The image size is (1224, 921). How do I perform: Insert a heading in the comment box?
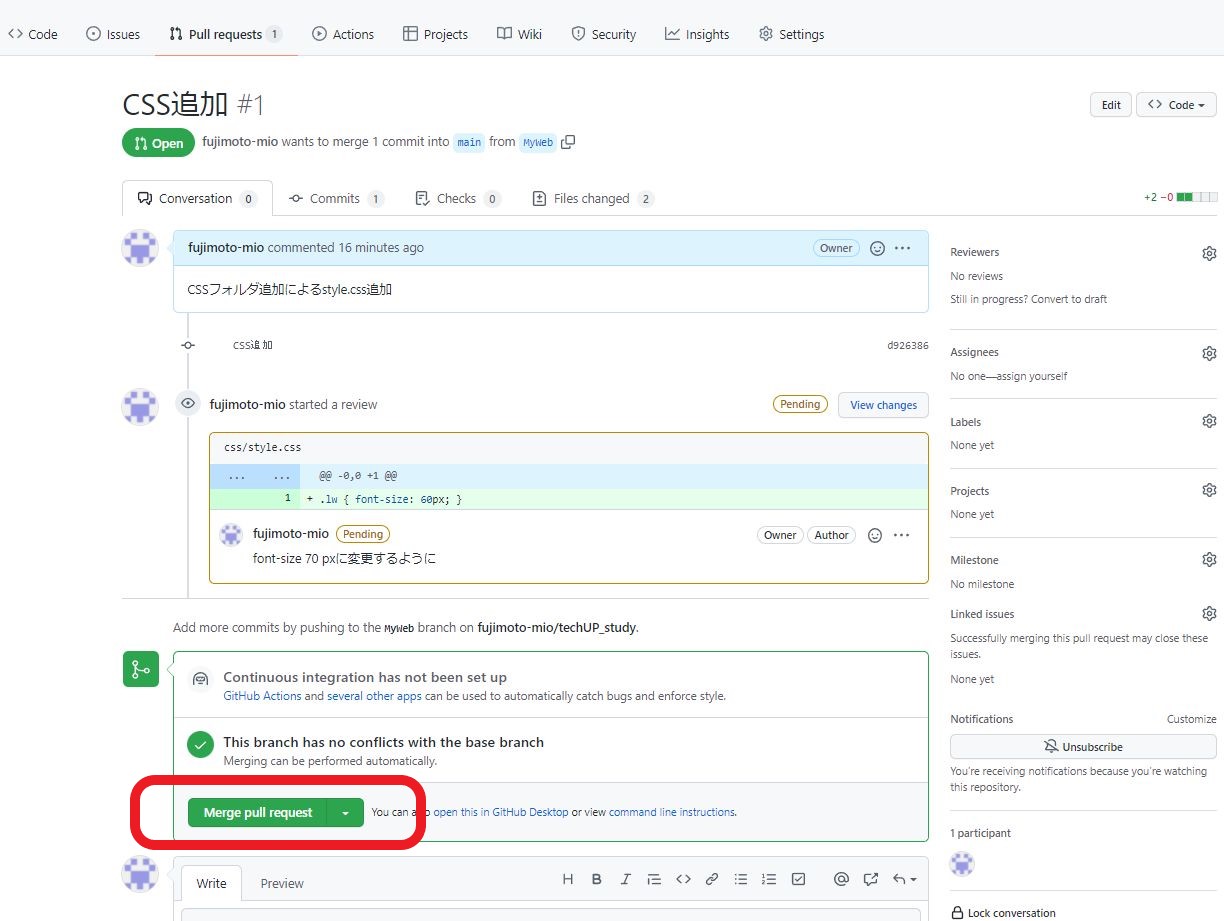click(x=568, y=879)
